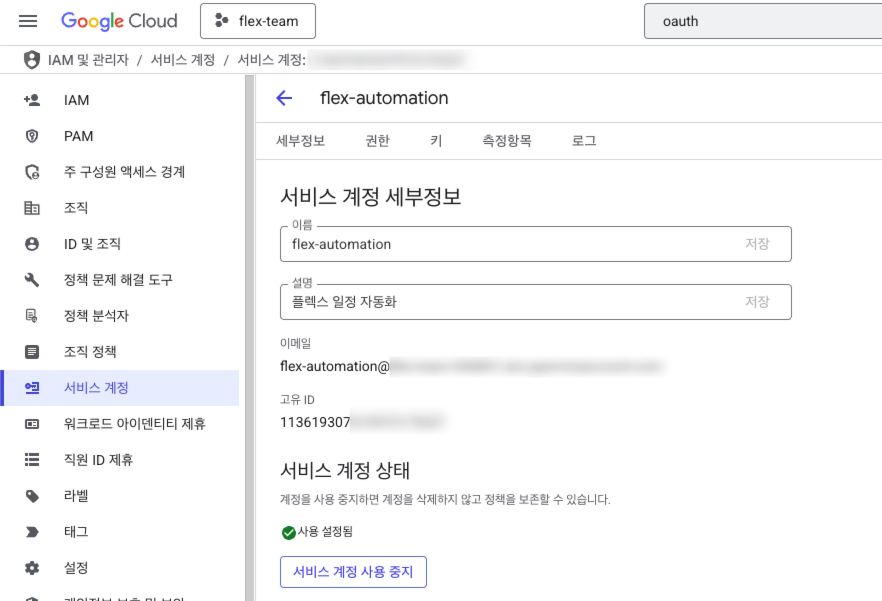
Task: Switch to the 키 tab
Action: click(x=436, y=141)
